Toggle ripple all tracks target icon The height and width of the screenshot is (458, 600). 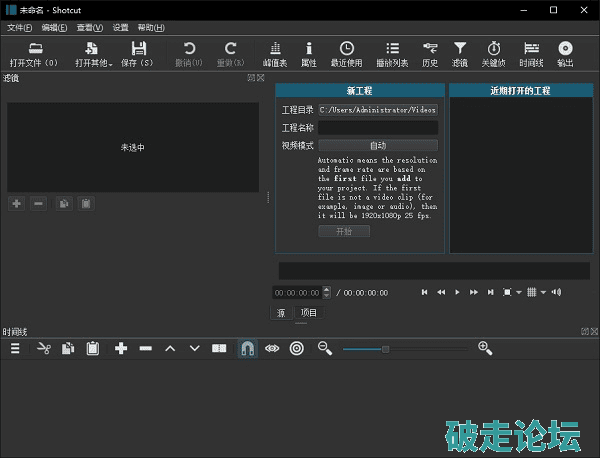coord(296,348)
